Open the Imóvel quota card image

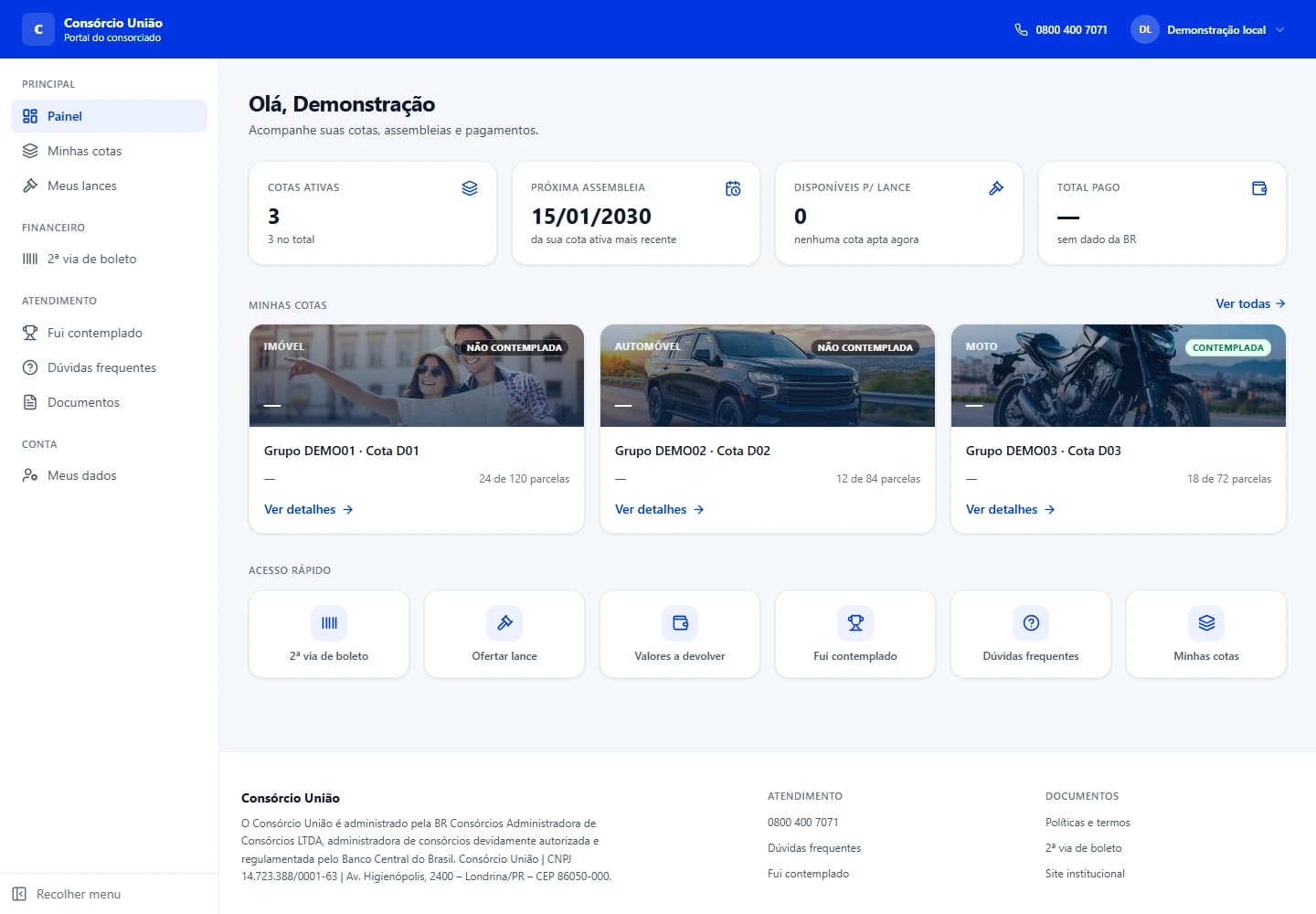pyautogui.click(x=417, y=376)
